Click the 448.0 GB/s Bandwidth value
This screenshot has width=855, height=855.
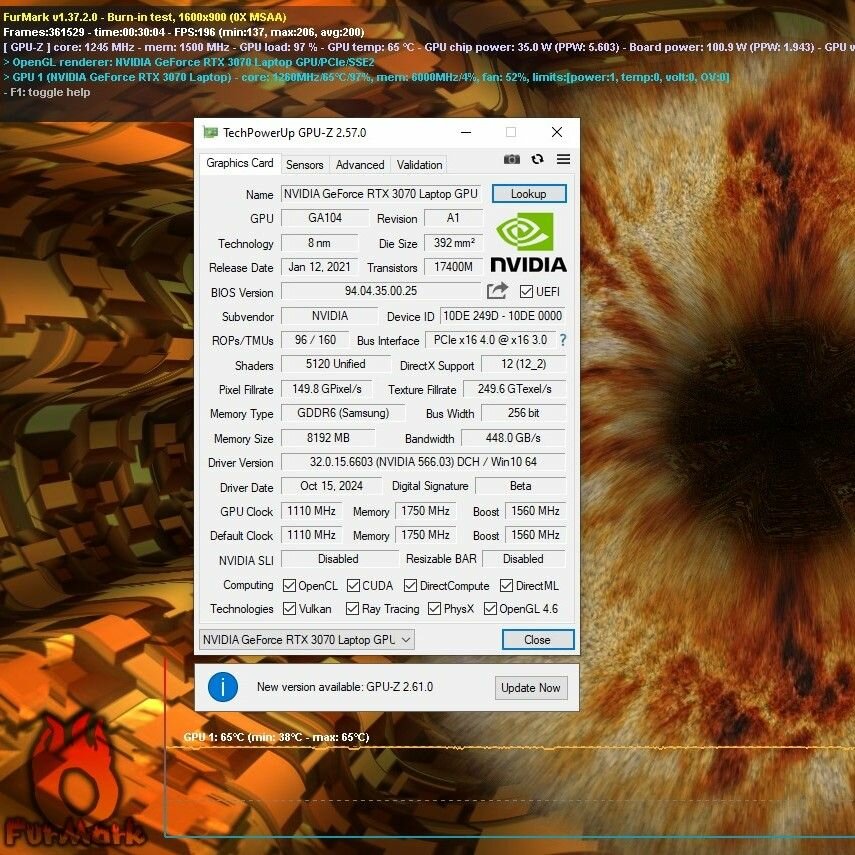pyautogui.click(x=514, y=438)
